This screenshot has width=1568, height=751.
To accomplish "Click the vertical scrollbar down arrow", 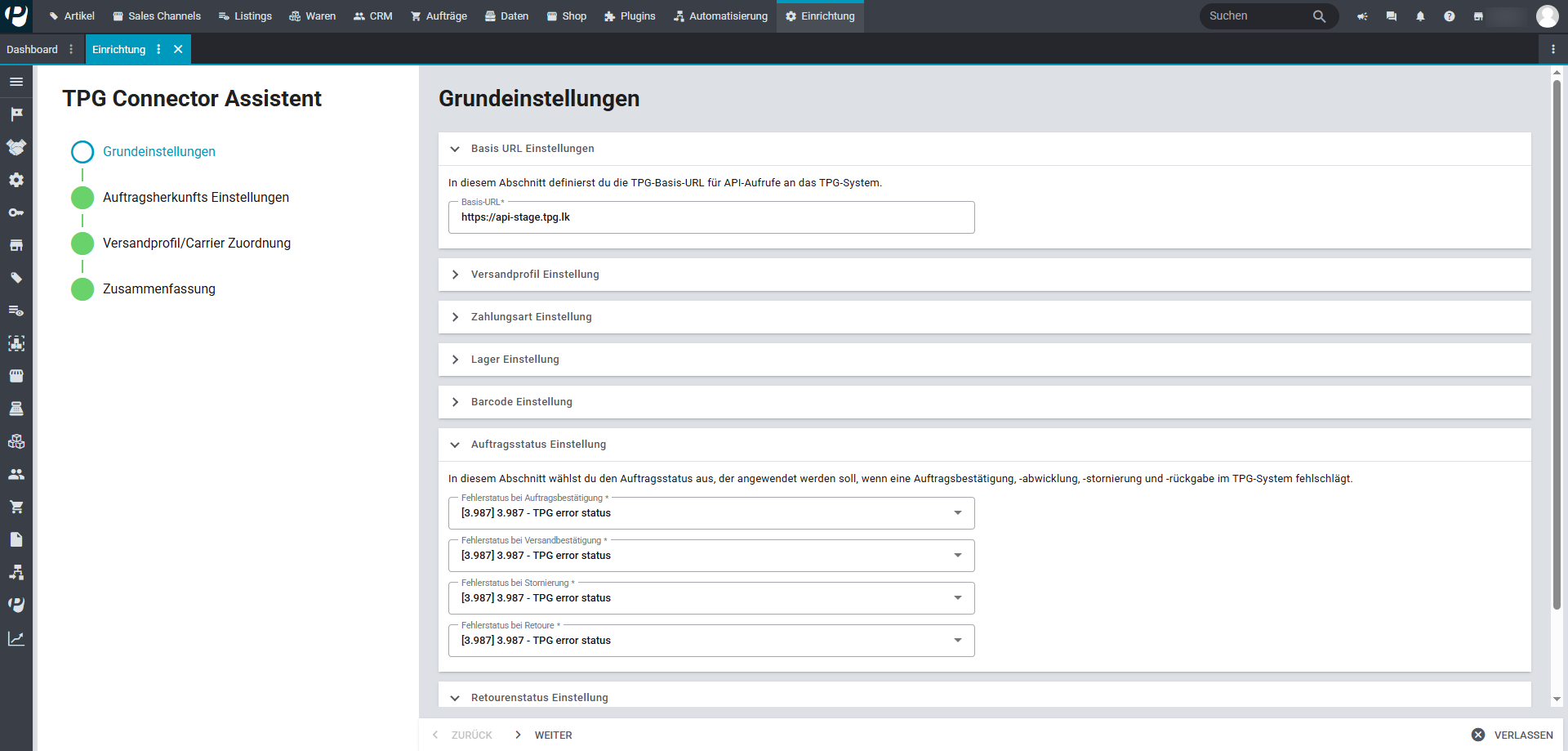I will [1557, 700].
